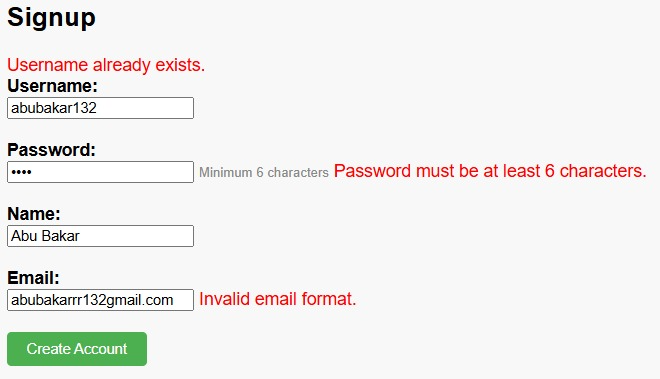The width and height of the screenshot is (660, 379).
Task: Click the Password: label
Action: 51,150
